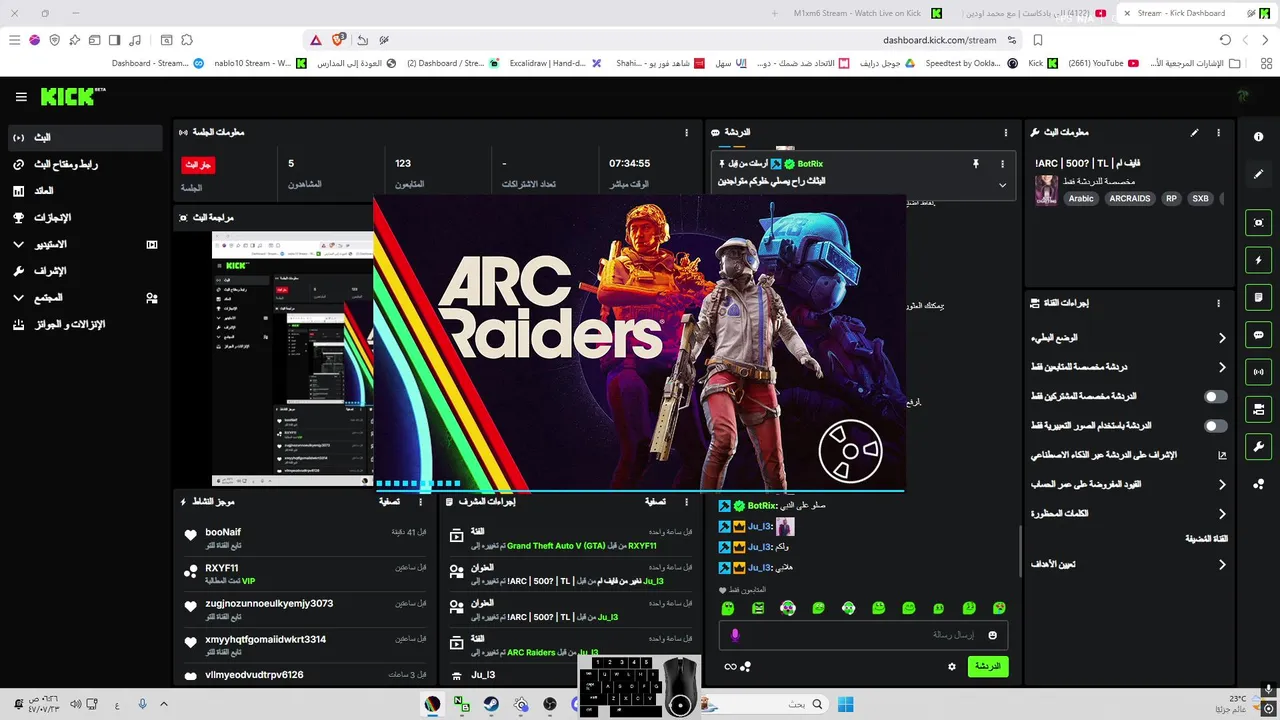This screenshot has width=1280, height=720.
Task: Open session info panel three-dot menu
Action: 686,132
